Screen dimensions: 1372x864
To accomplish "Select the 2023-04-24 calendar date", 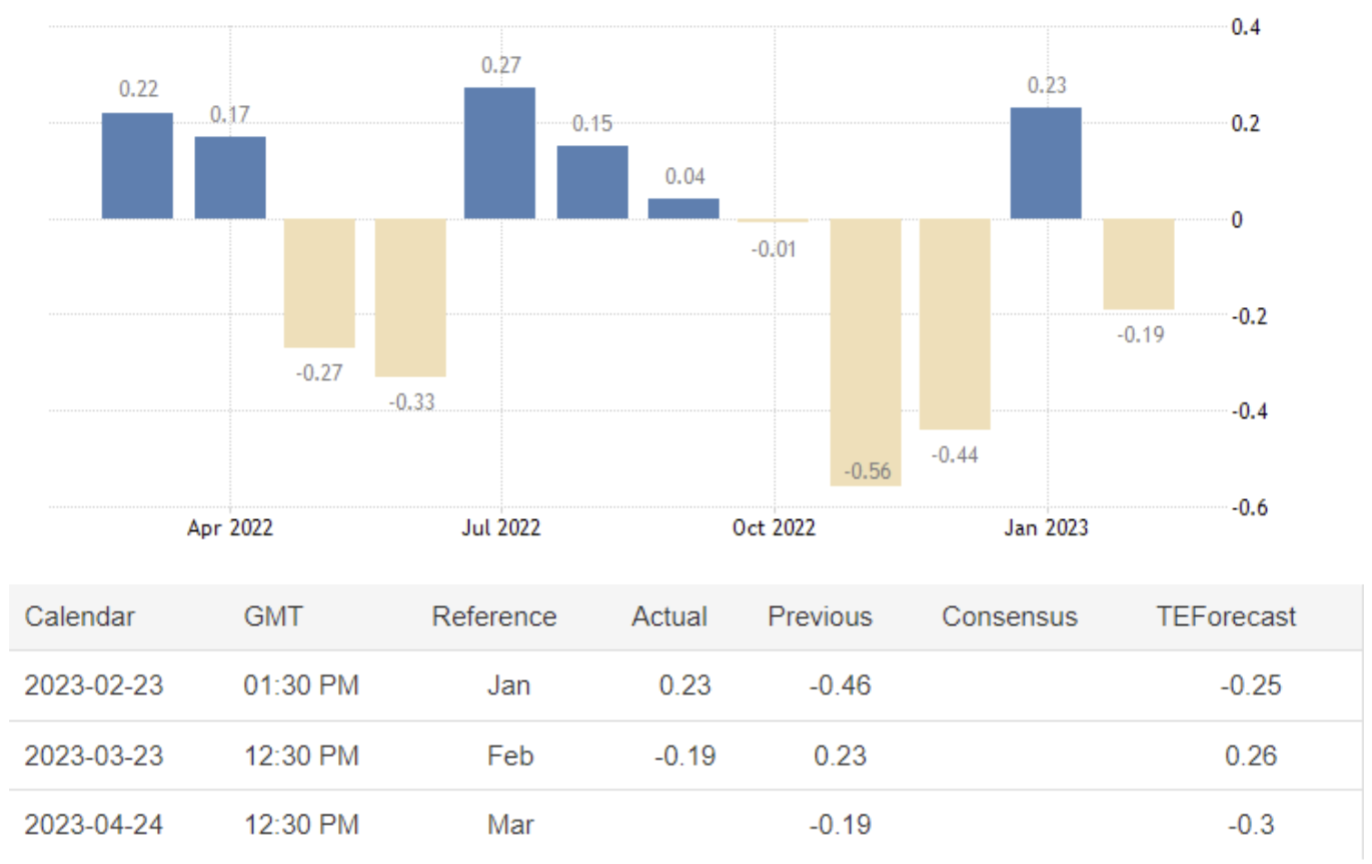I will click(94, 825).
